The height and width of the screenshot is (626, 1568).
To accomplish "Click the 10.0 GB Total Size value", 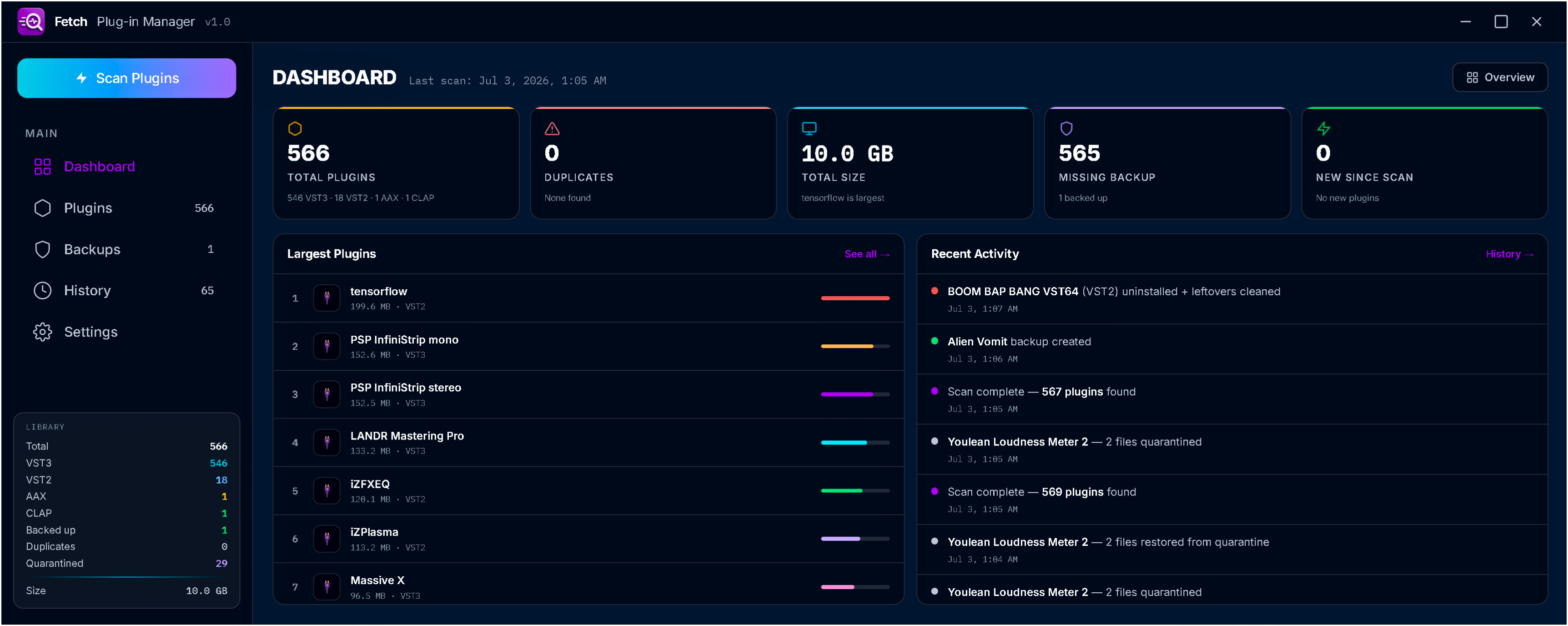I will coord(847,153).
